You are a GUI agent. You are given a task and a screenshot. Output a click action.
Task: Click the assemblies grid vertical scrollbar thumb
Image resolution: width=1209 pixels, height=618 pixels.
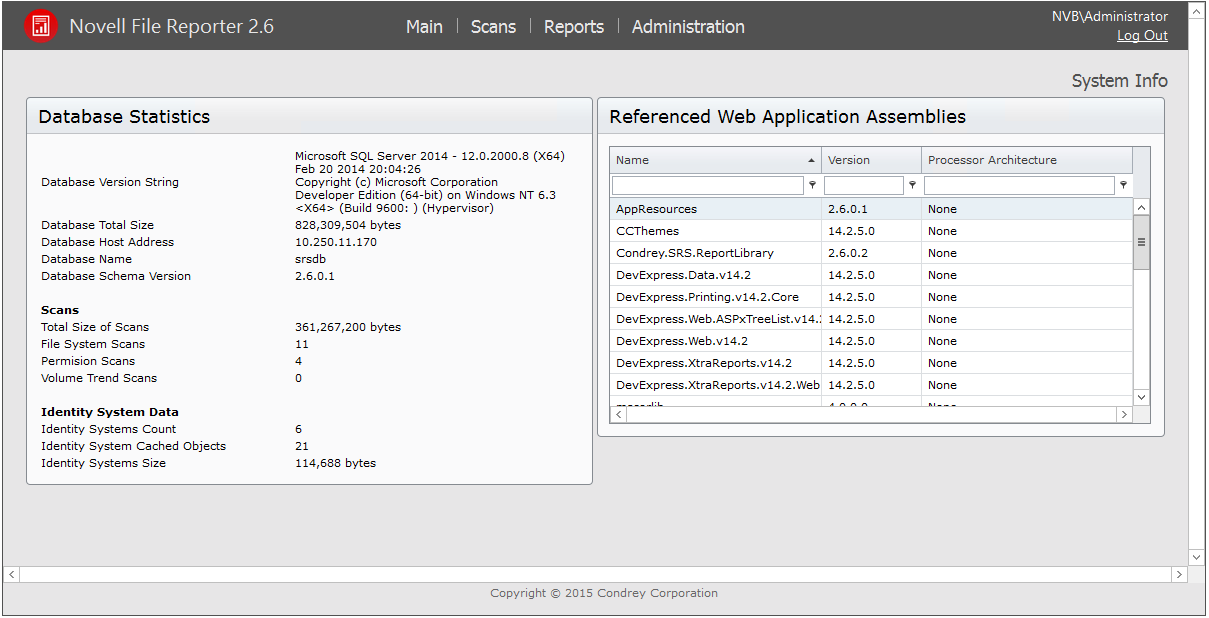[1141, 243]
